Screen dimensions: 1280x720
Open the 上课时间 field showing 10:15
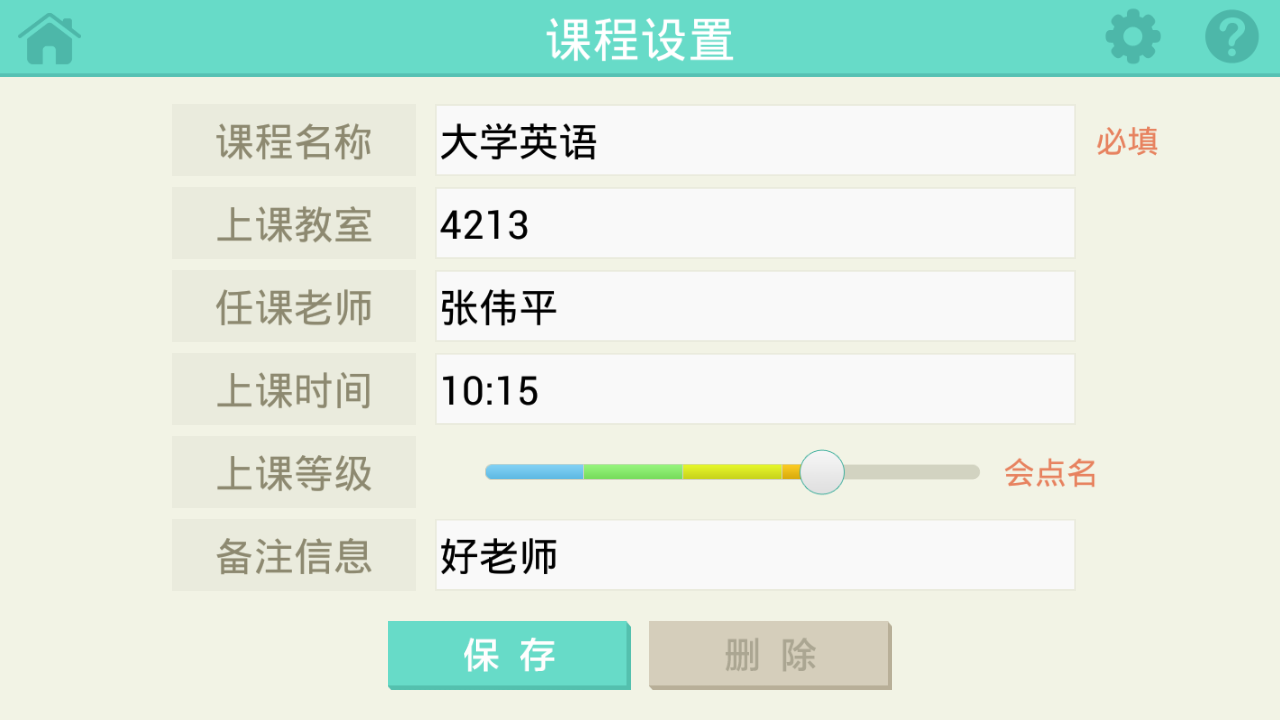pos(755,389)
